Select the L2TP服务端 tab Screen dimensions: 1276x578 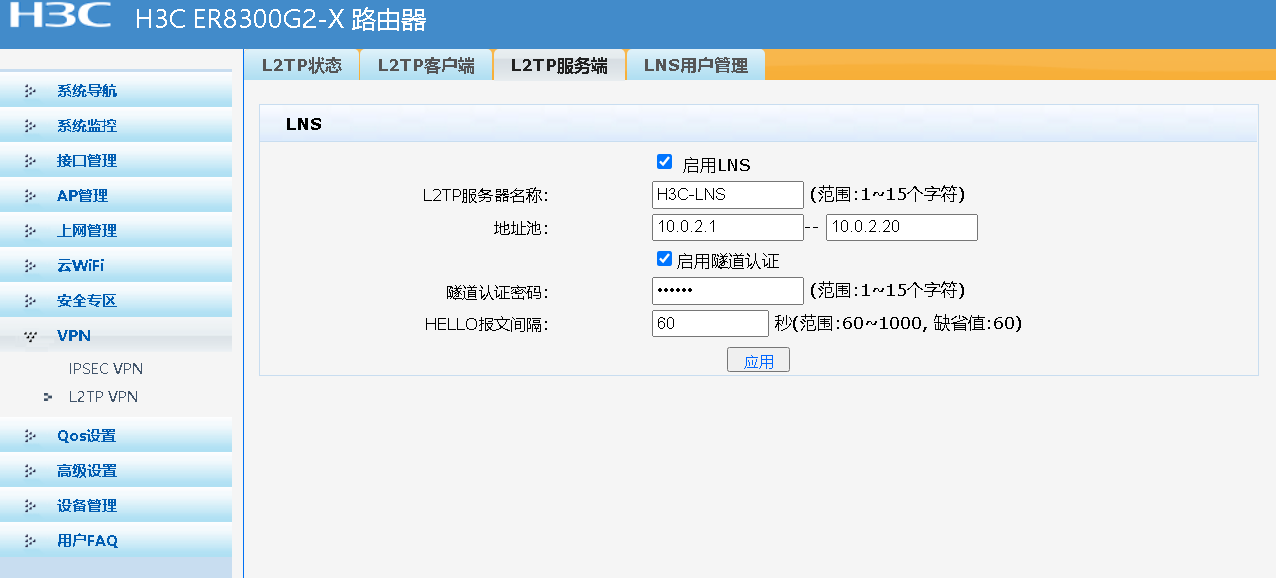coord(559,65)
